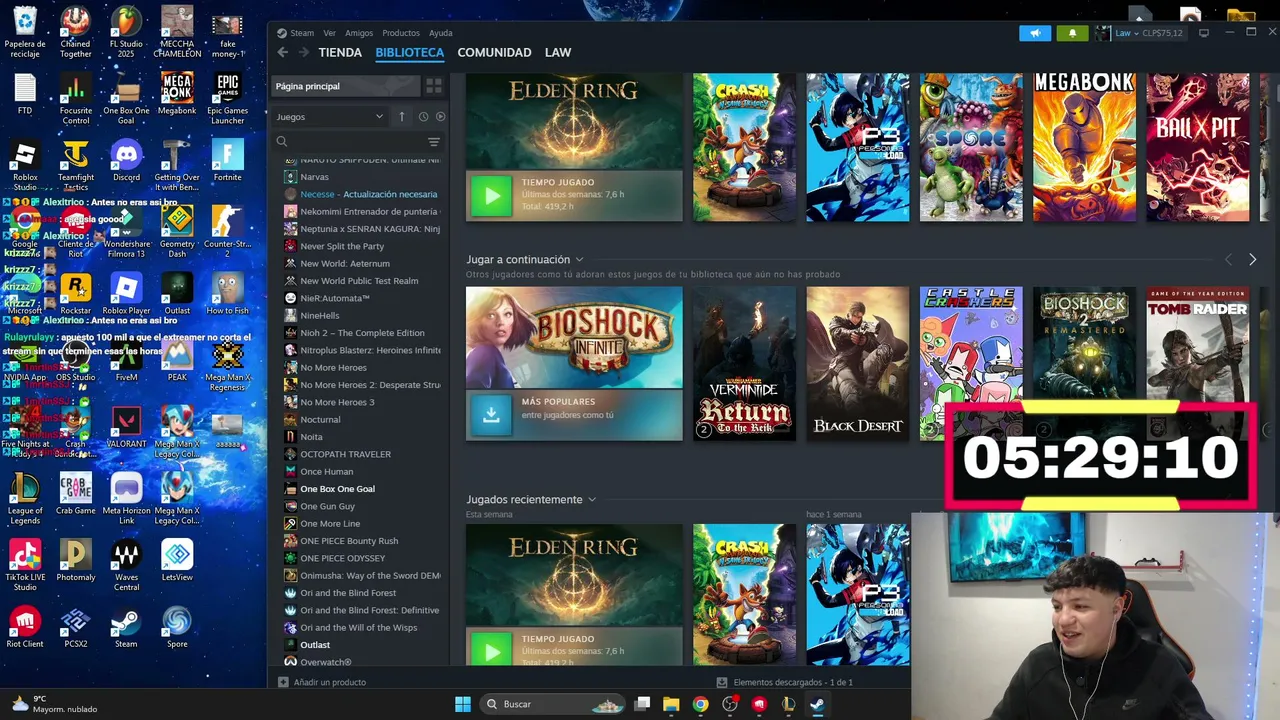This screenshot has width=1280, height=720.
Task: Select Nioh 2 – The Complete Edition
Action: (362, 333)
